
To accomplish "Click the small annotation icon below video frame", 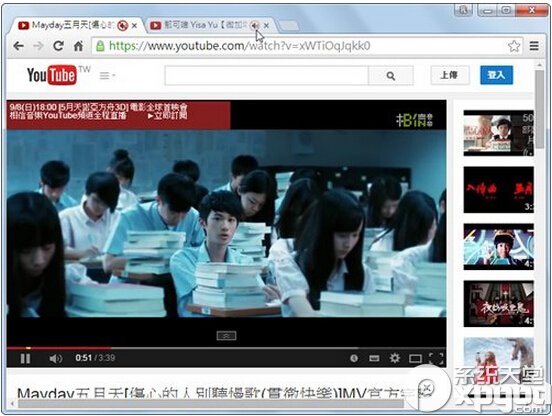I will [x=226, y=336].
